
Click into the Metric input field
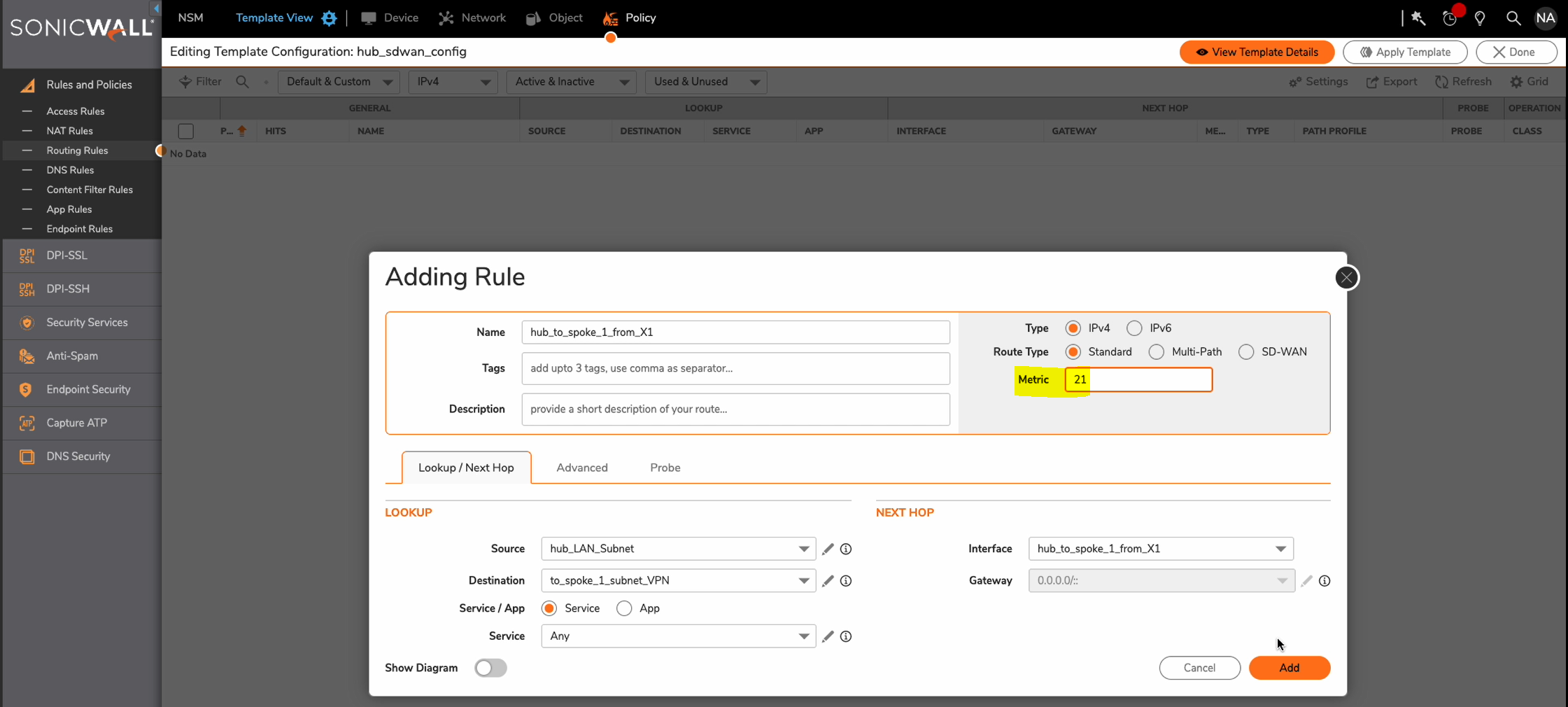1138,379
